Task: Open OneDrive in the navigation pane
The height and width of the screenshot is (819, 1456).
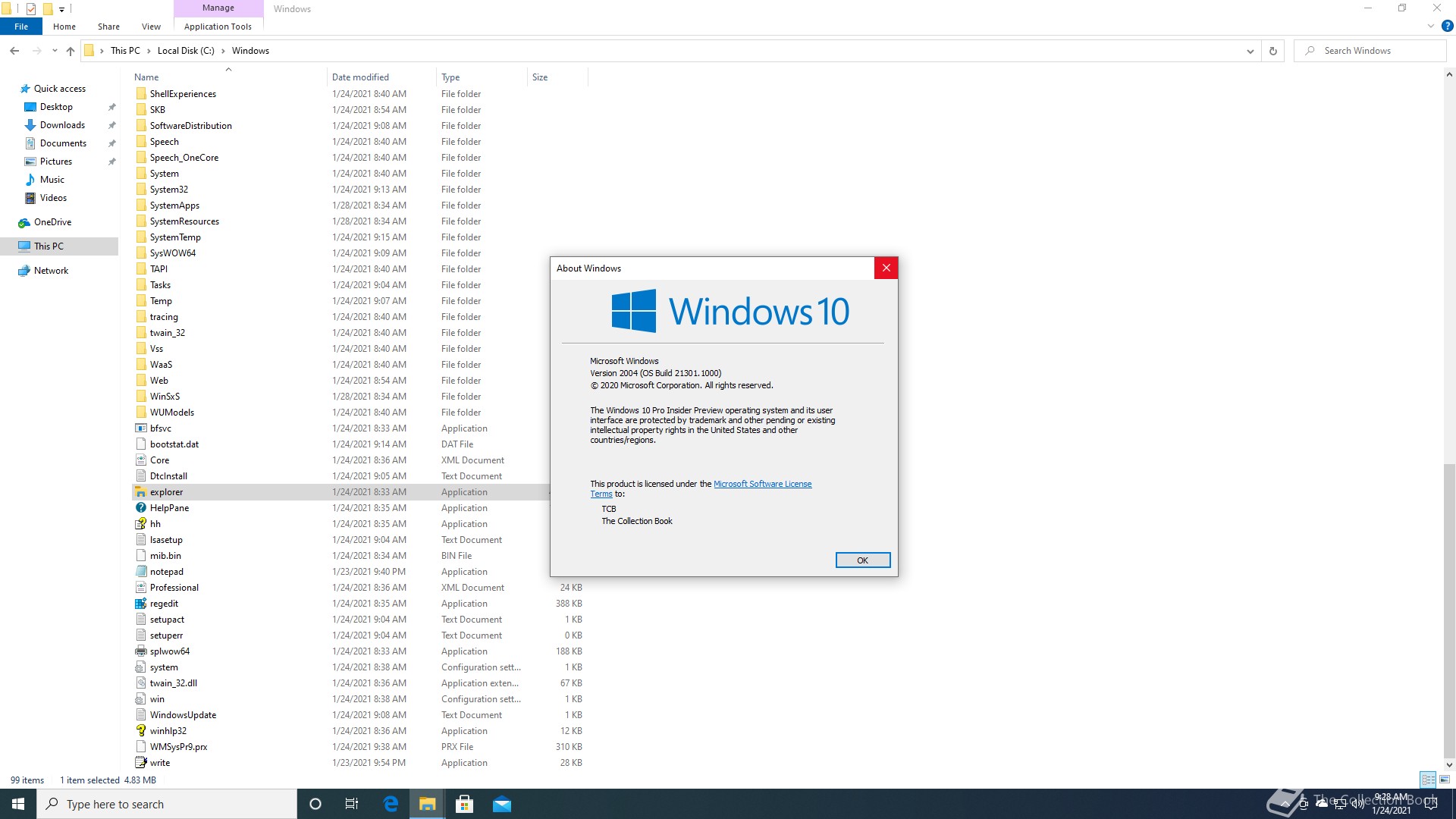Action: (x=52, y=222)
